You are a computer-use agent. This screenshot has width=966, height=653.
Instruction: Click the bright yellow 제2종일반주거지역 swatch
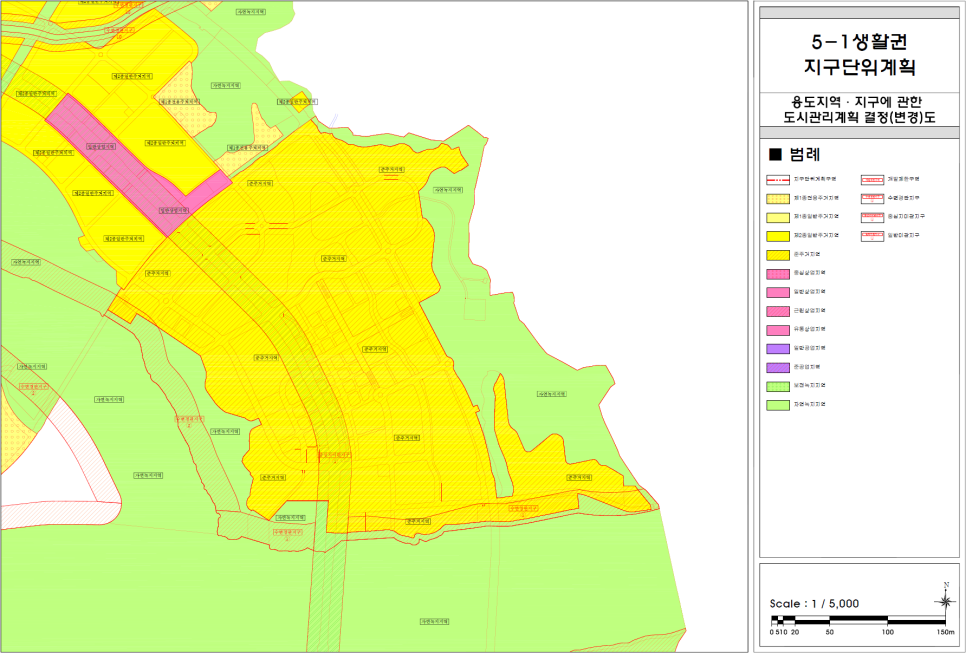click(778, 235)
